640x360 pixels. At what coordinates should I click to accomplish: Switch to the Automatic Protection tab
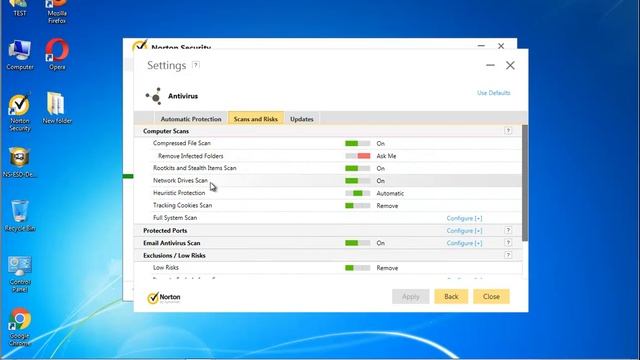191,119
